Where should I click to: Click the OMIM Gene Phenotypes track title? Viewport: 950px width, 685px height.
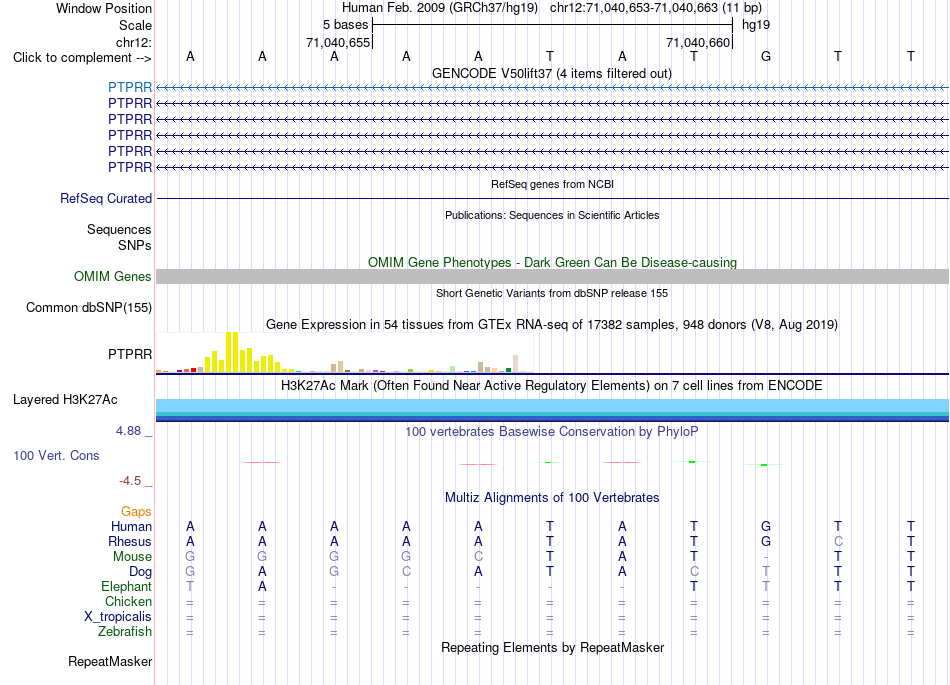(552, 262)
